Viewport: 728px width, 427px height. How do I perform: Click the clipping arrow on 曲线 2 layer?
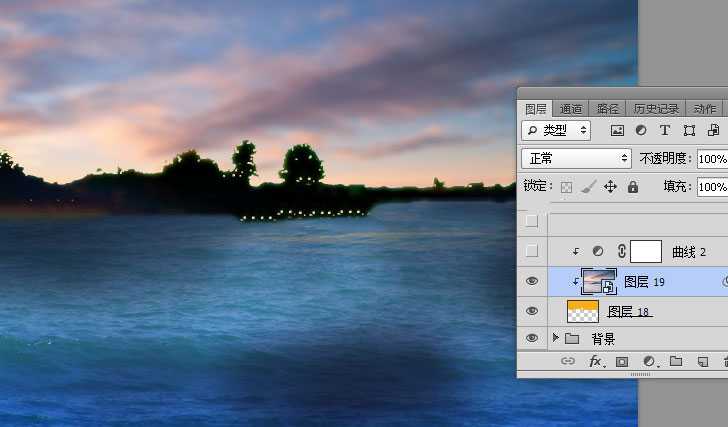coord(576,252)
